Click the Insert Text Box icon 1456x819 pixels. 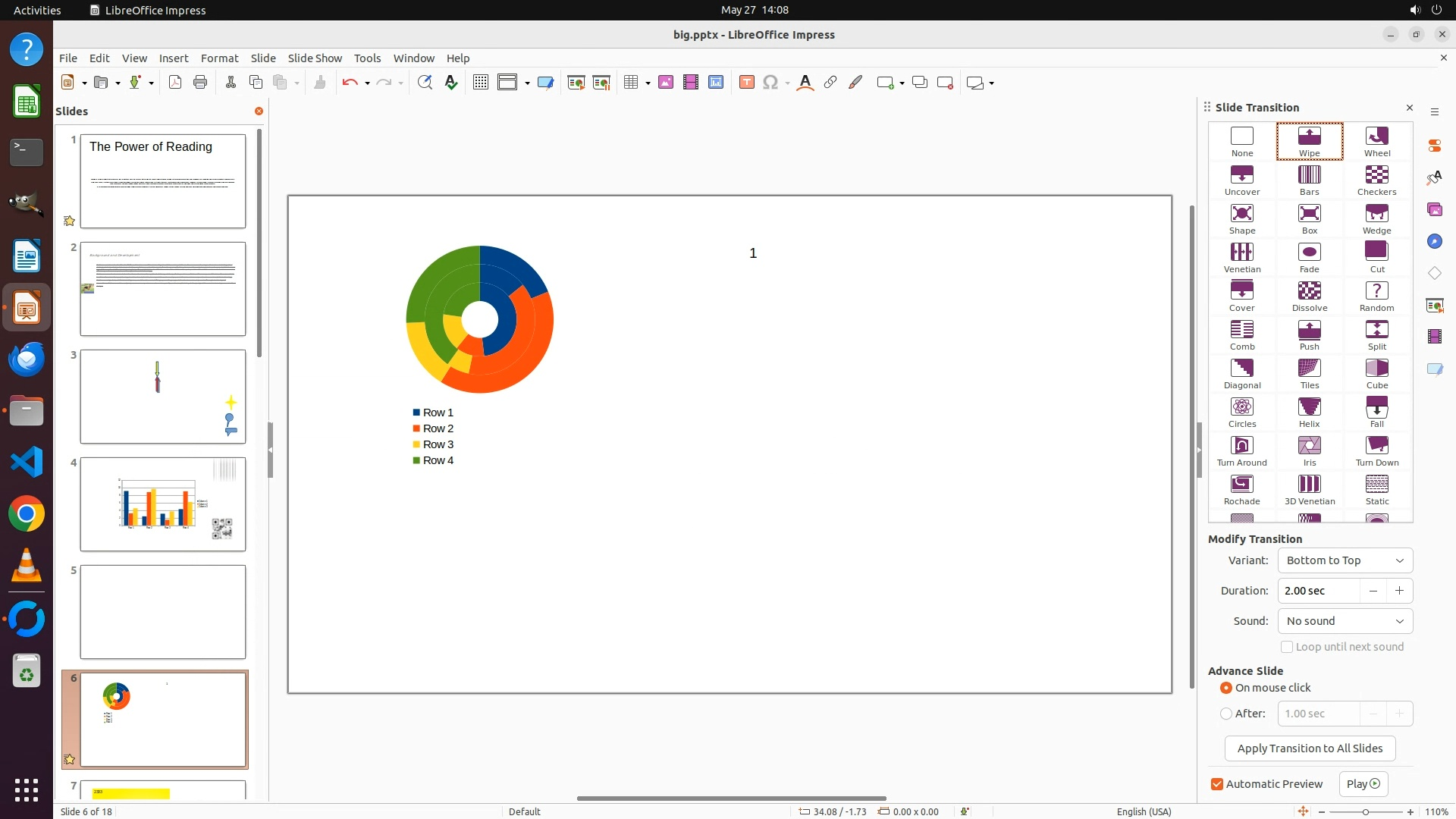pyautogui.click(x=746, y=83)
